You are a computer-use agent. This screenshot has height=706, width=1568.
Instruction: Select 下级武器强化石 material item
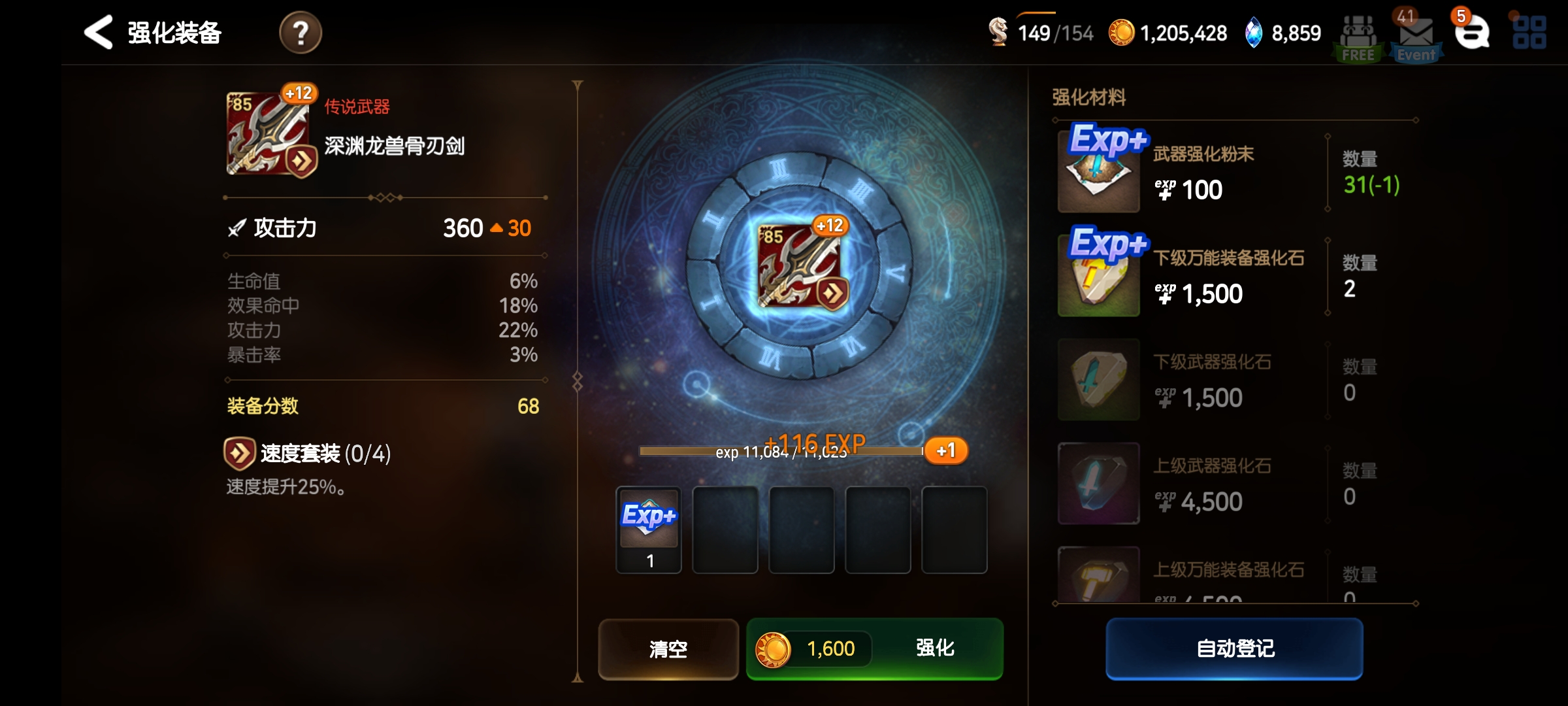click(x=1235, y=379)
